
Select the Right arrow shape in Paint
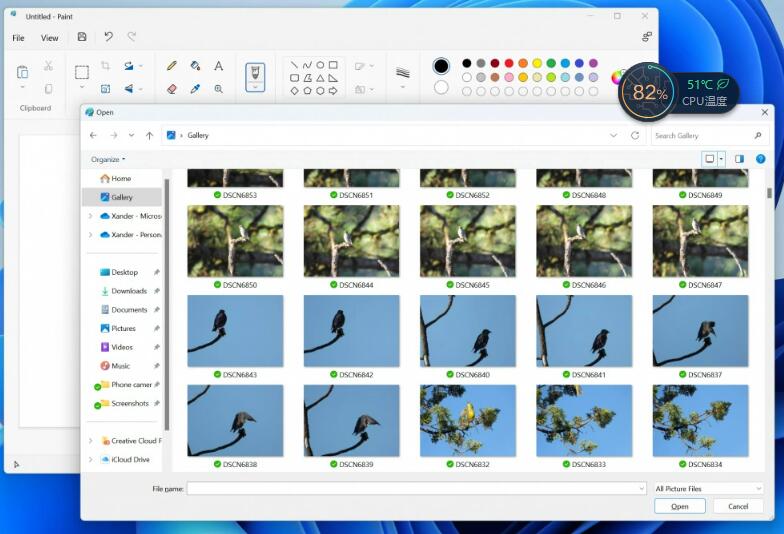click(333, 91)
